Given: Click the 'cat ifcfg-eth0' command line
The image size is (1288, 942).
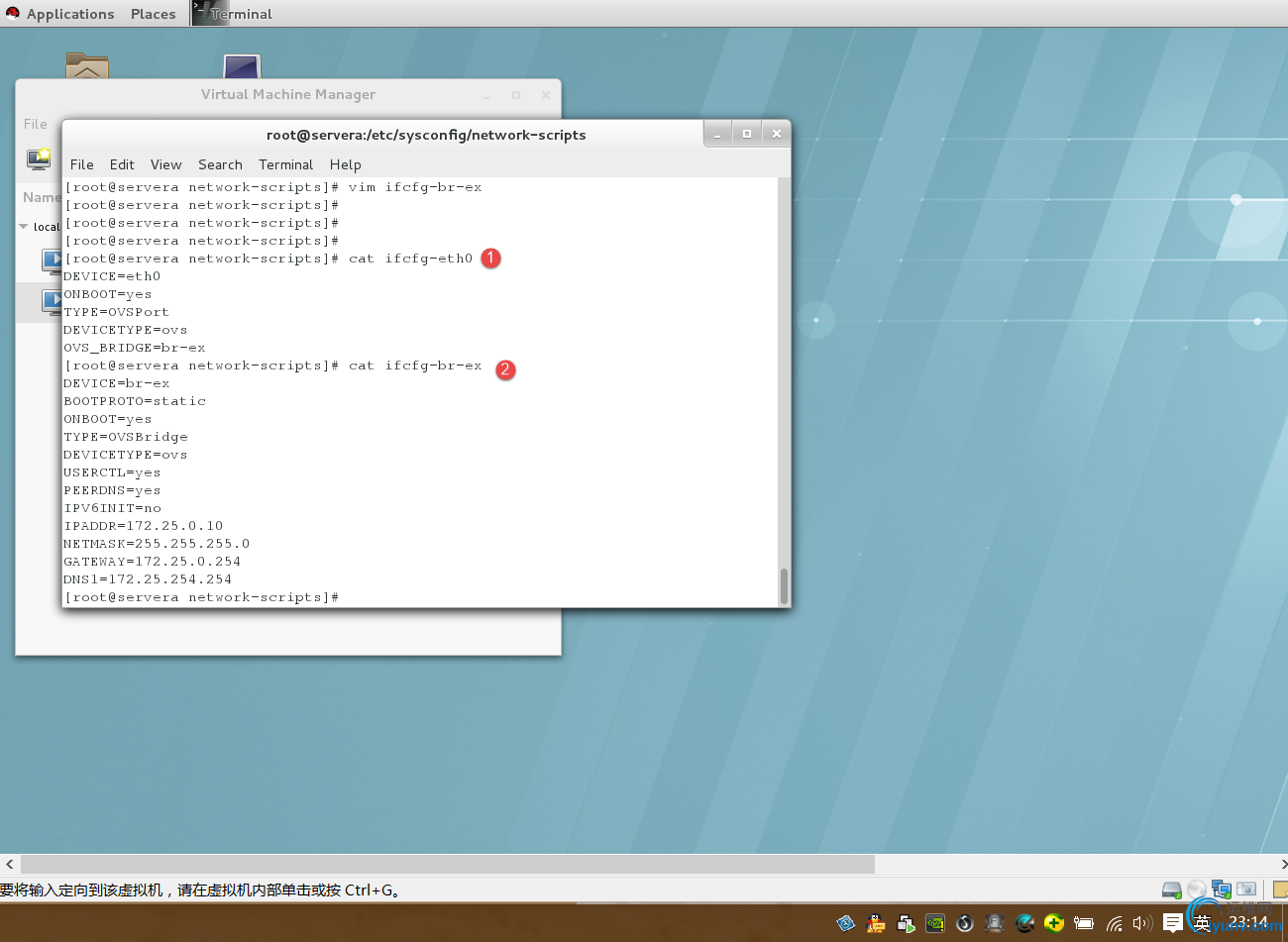Looking at the screenshot, I should coord(268,259).
